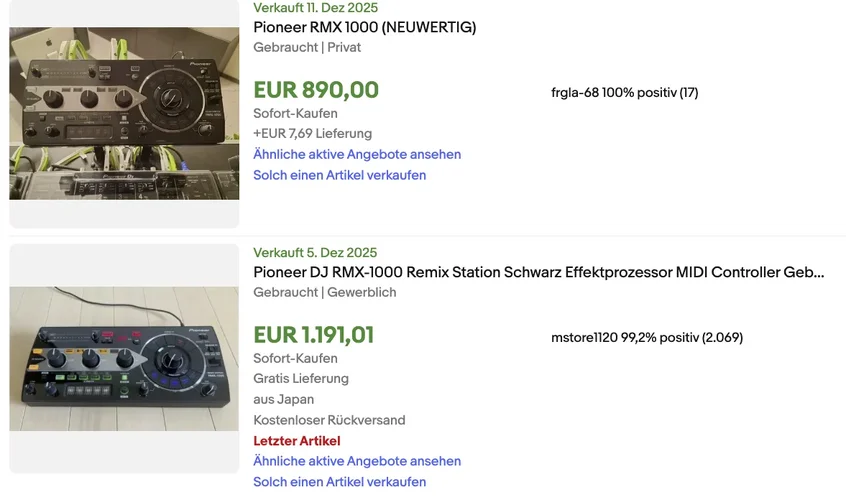
Task: Click the red "Letzter Artikel" label
Action: click(x=296, y=441)
